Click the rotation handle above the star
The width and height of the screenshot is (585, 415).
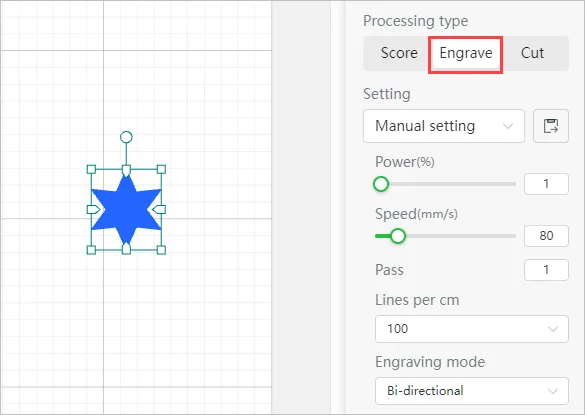tap(126, 137)
